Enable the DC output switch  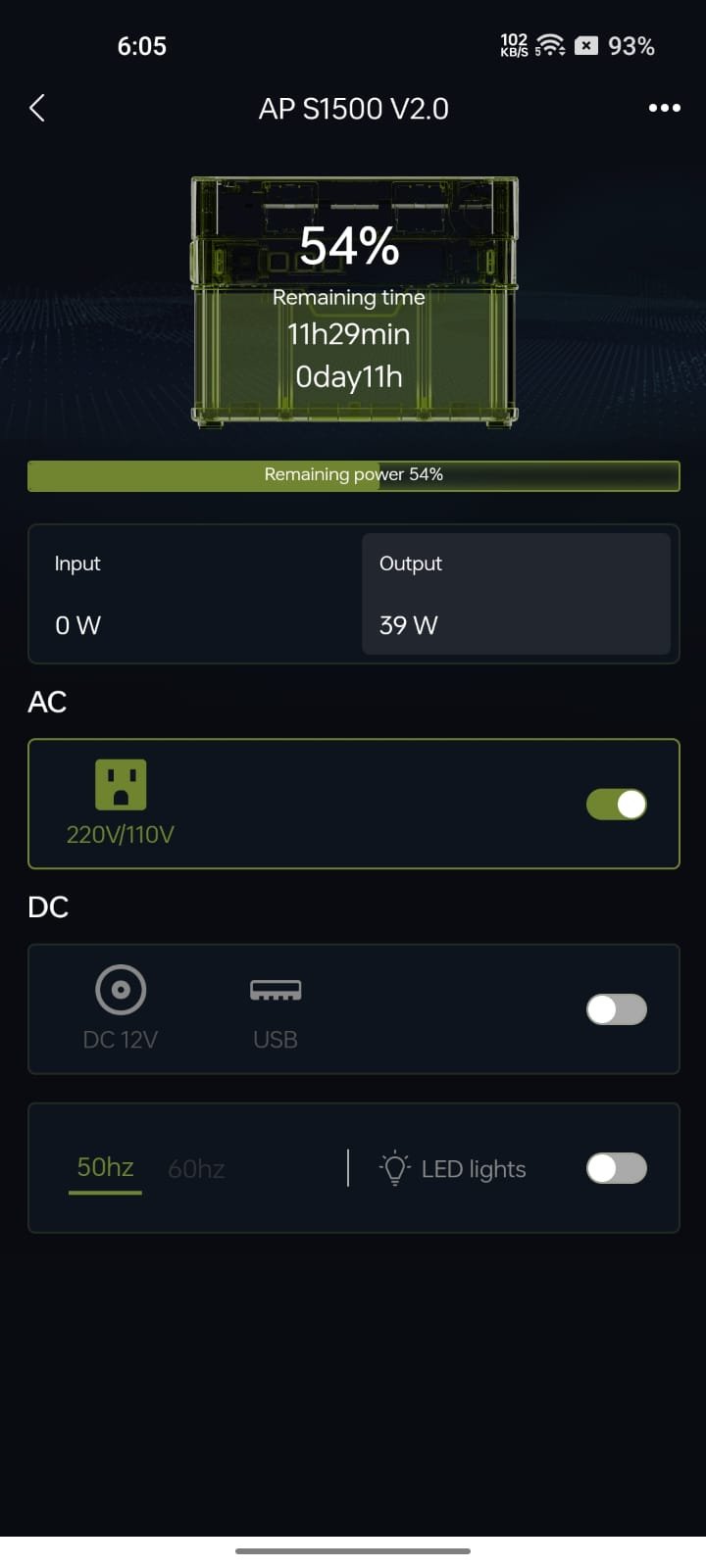click(616, 1009)
